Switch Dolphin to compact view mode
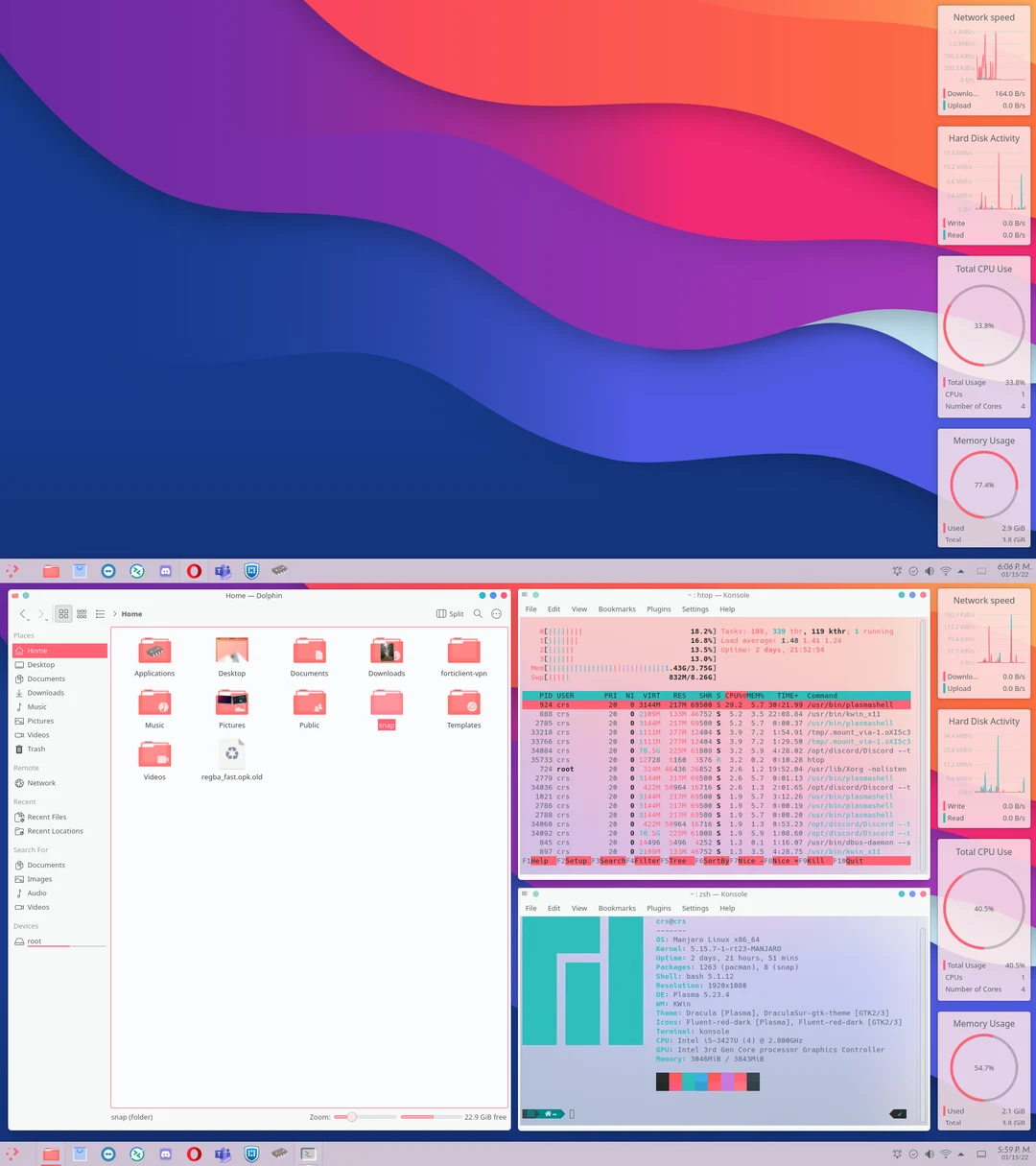 tap(82, 613)
